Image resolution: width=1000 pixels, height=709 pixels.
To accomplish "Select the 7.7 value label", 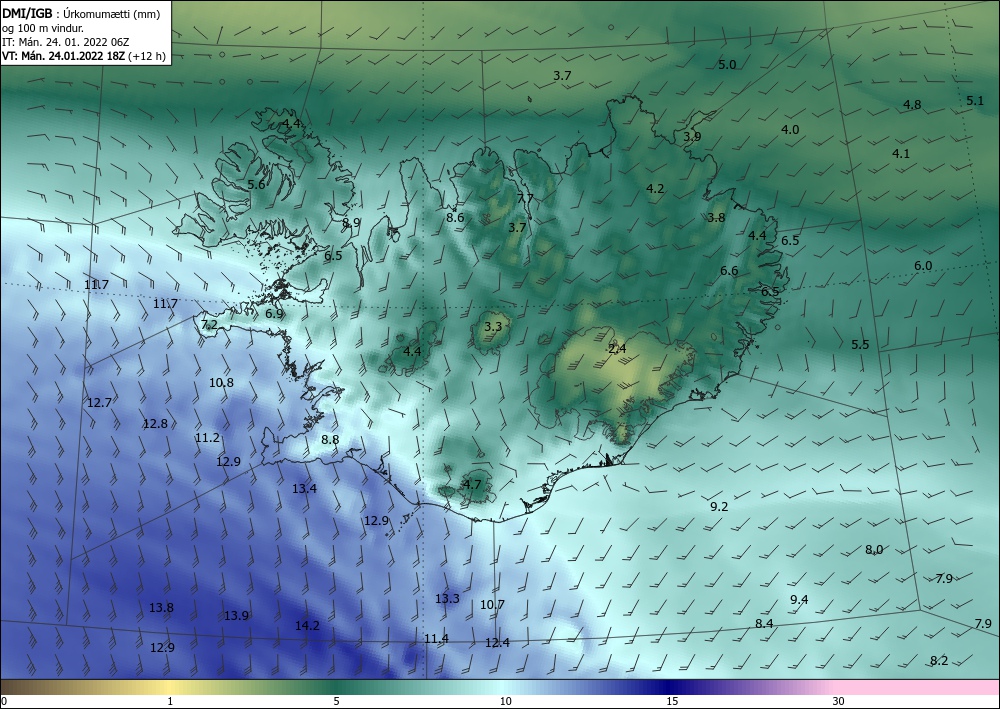I will click(x=525, y=198).
